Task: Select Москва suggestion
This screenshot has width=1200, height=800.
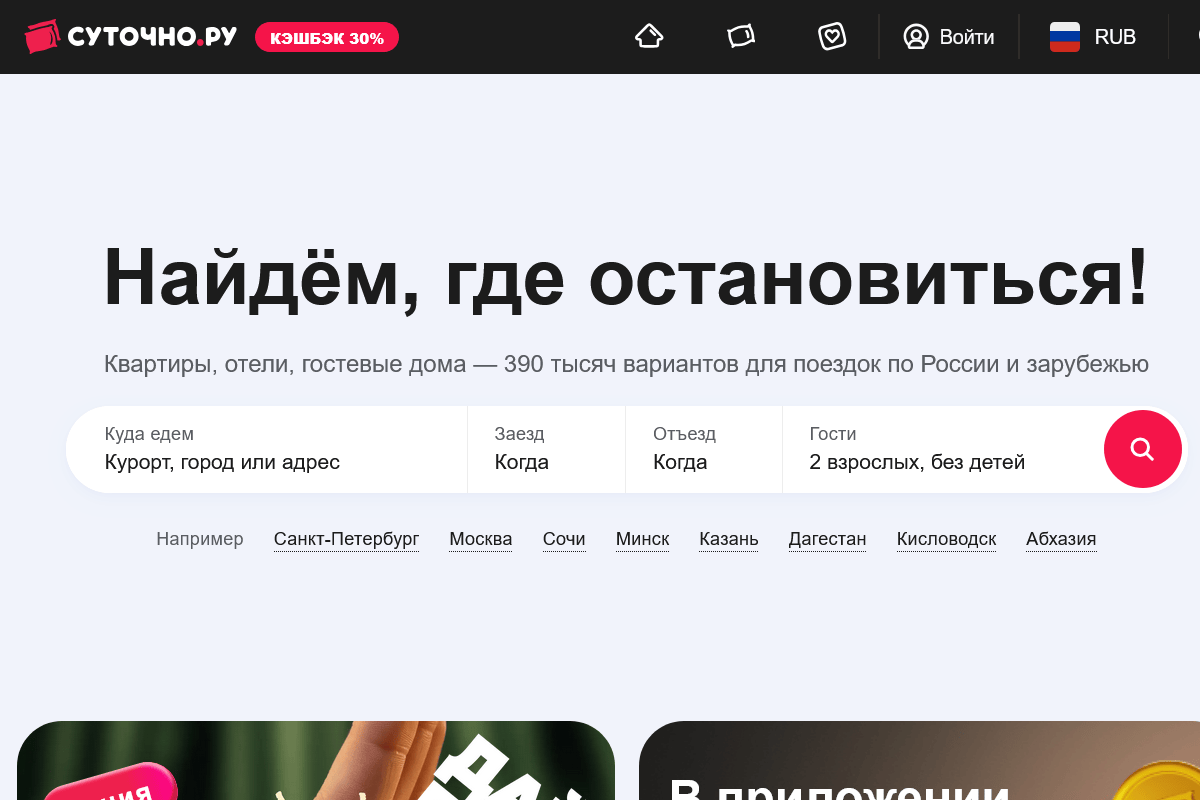Action: (x=481, y=540)
